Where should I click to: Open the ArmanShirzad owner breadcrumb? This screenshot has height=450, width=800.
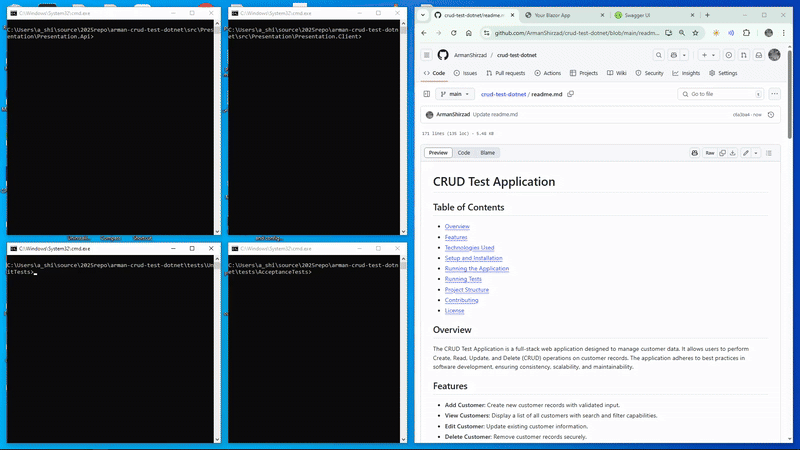[470, 55]
